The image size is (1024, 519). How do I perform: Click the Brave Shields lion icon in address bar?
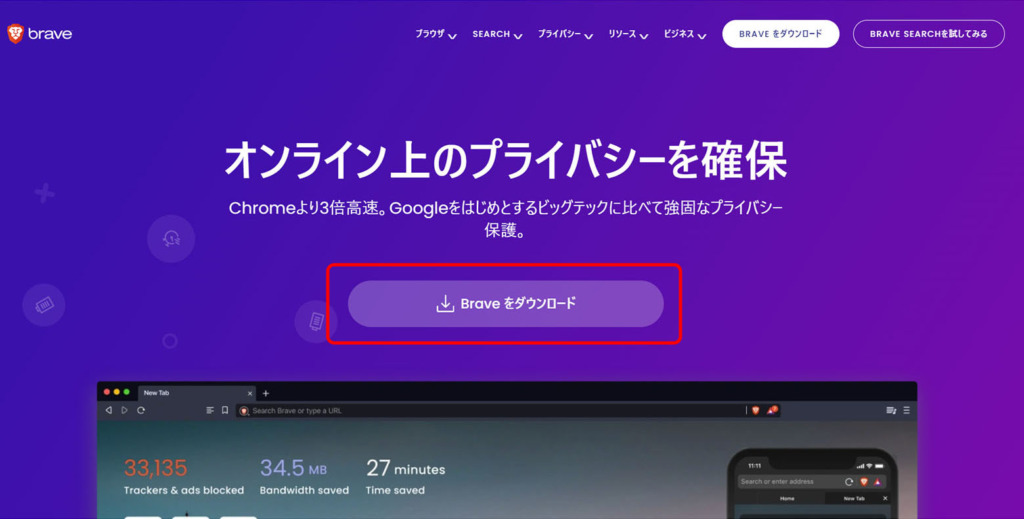[756, 410]
